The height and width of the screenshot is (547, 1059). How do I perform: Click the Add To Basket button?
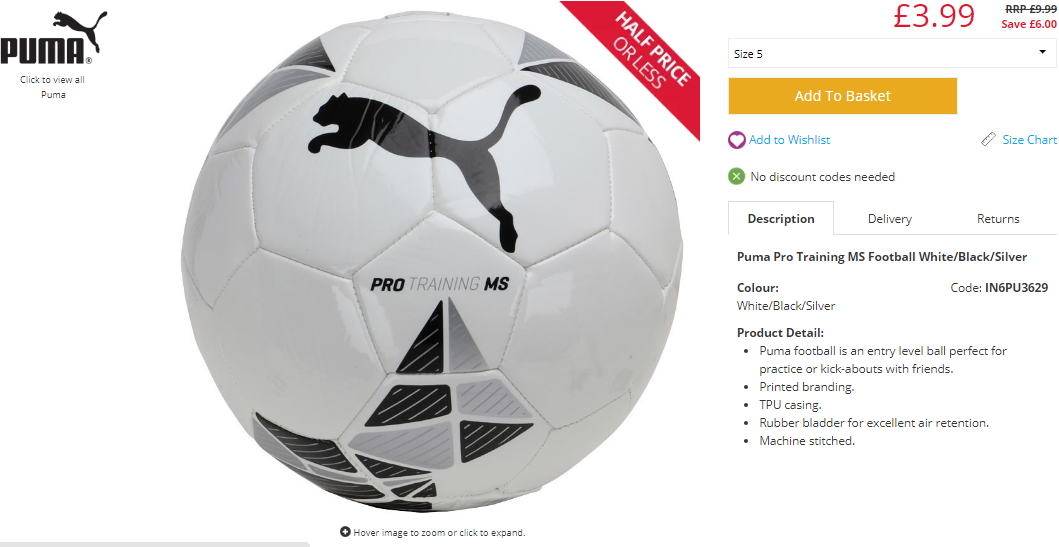coord(842,96)
